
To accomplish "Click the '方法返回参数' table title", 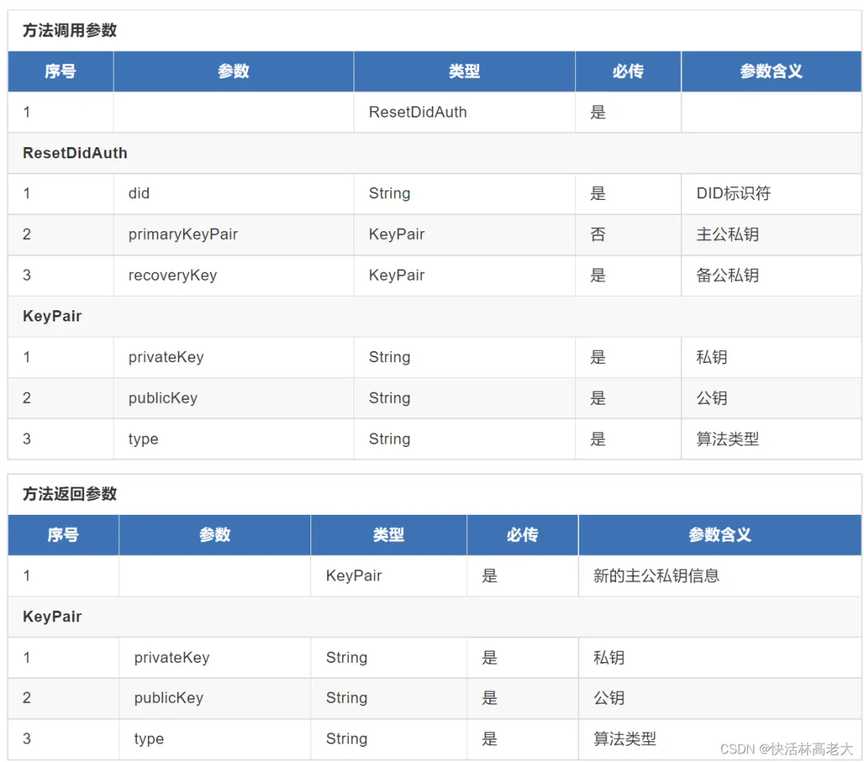I will 69,494.
